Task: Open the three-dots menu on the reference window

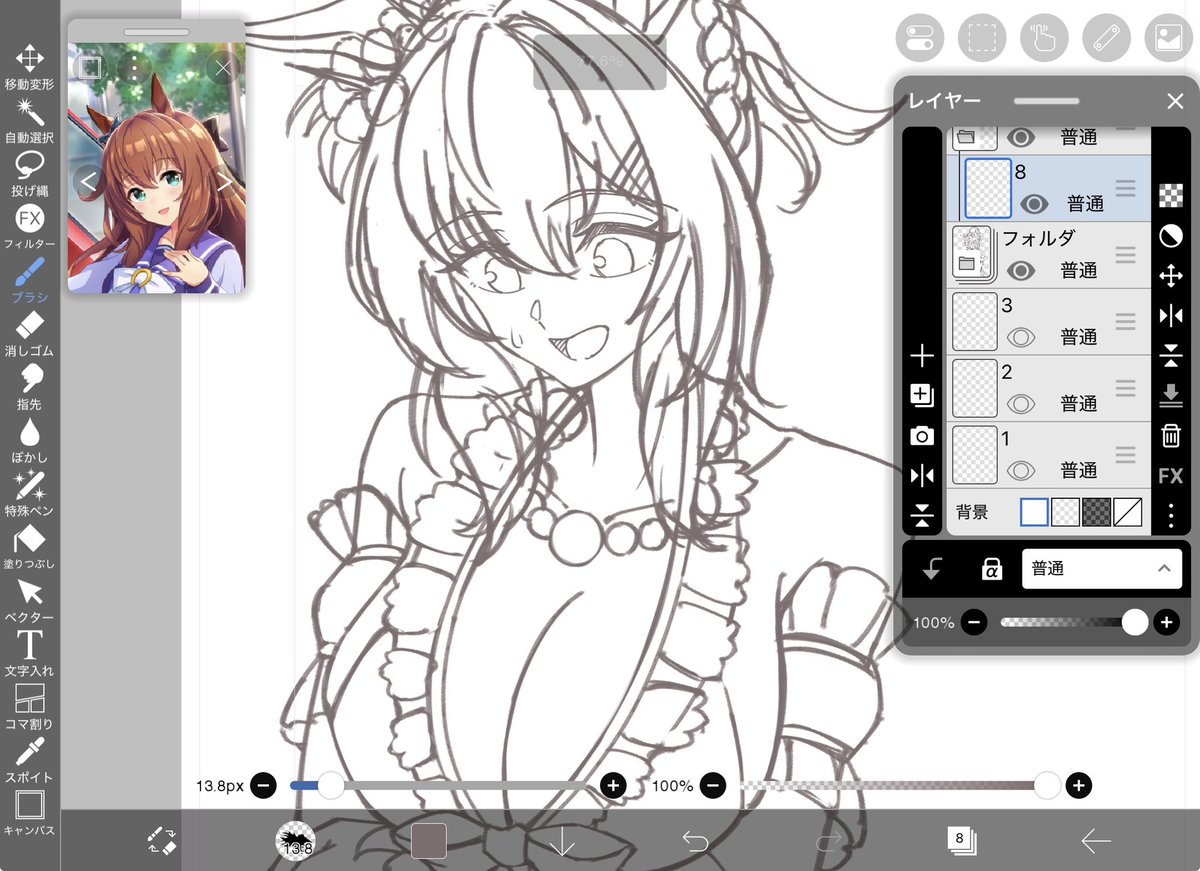Action: click(134, 68)
